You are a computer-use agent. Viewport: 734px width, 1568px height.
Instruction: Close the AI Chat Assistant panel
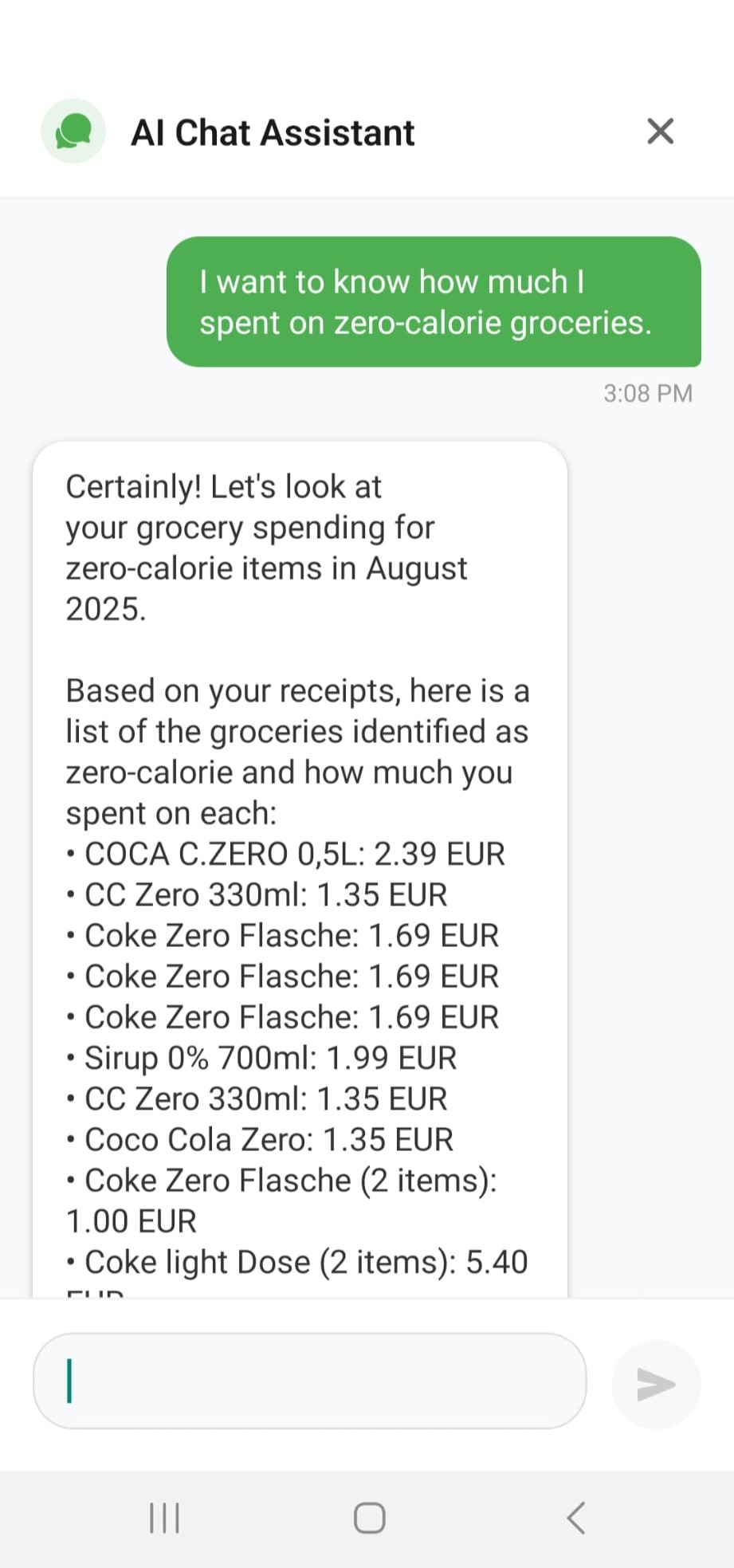pyautogui.click(x=660, y=132)
